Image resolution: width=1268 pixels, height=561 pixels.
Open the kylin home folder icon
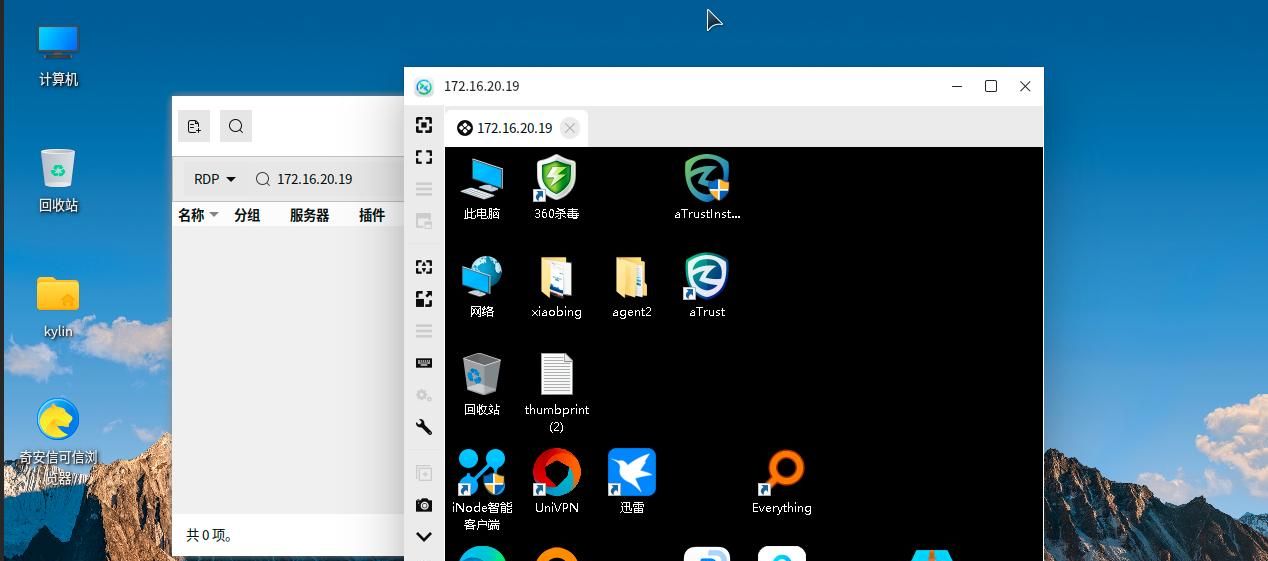point(58,307)
